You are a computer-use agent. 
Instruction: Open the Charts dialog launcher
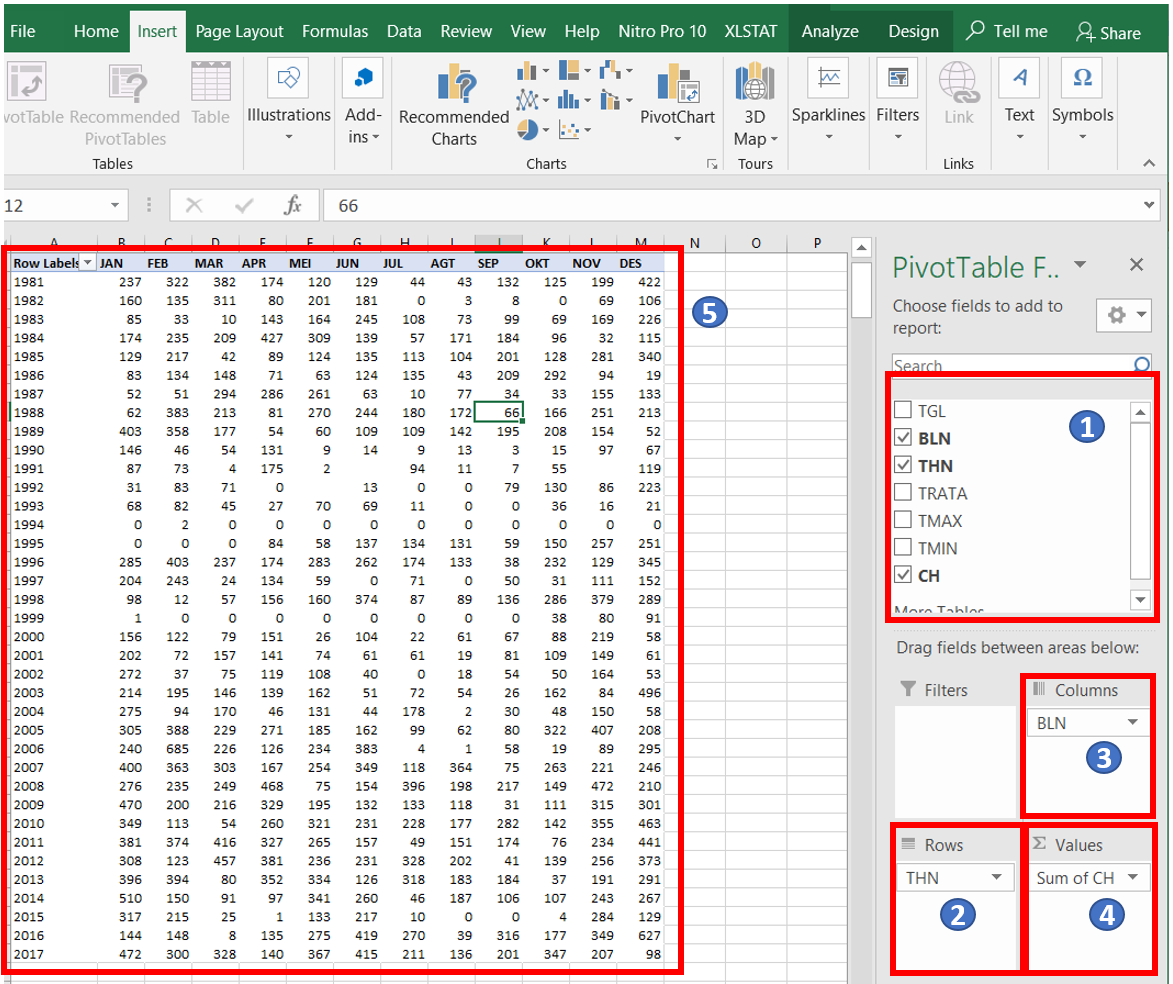tap(712, 164)
